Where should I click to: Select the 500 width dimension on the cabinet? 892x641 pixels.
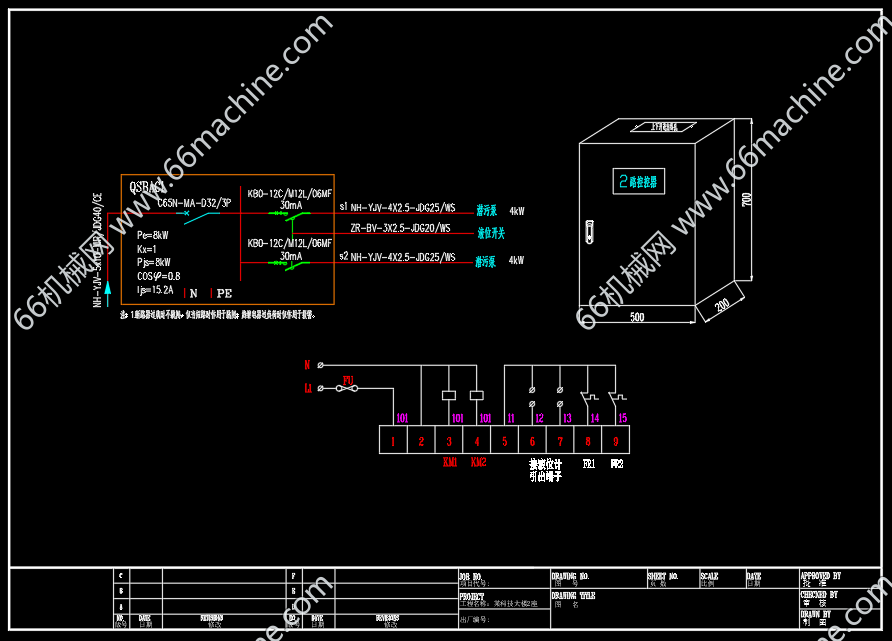pyautogui.click(x=637, y=317)
